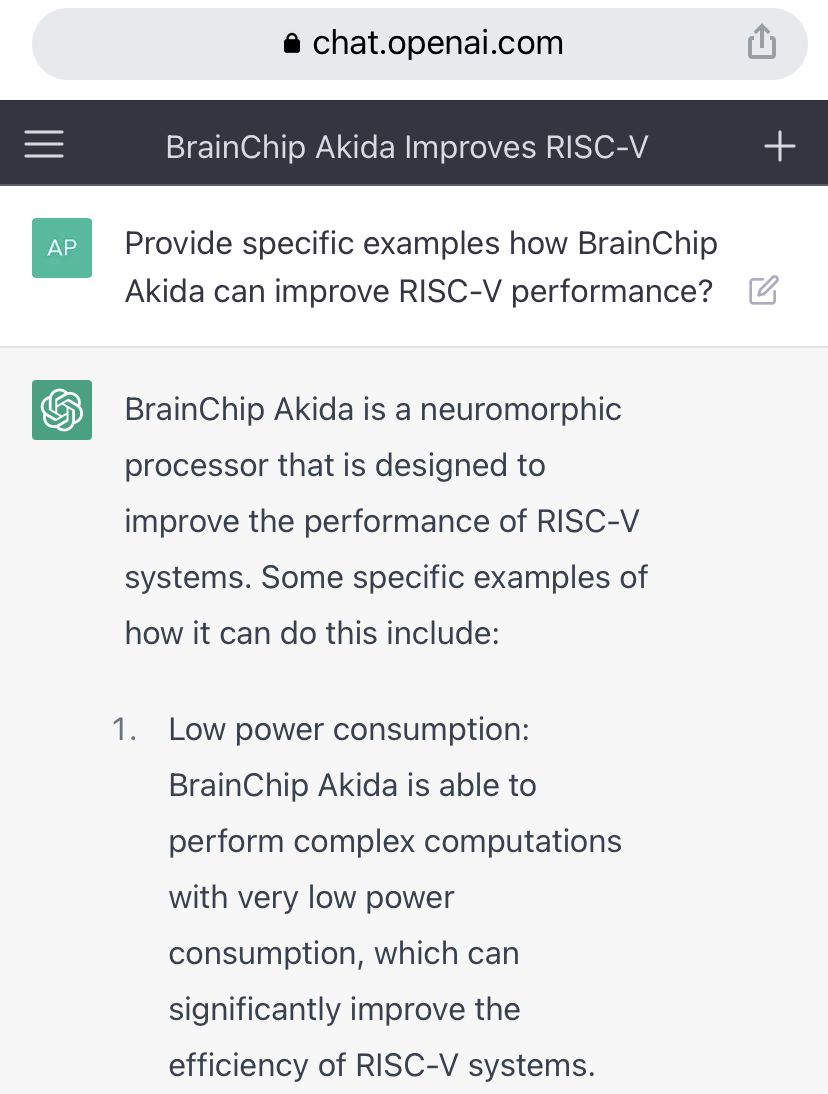Click the 'Low power consumption:' heading
828x1094 pixels.
coord(349,729)
